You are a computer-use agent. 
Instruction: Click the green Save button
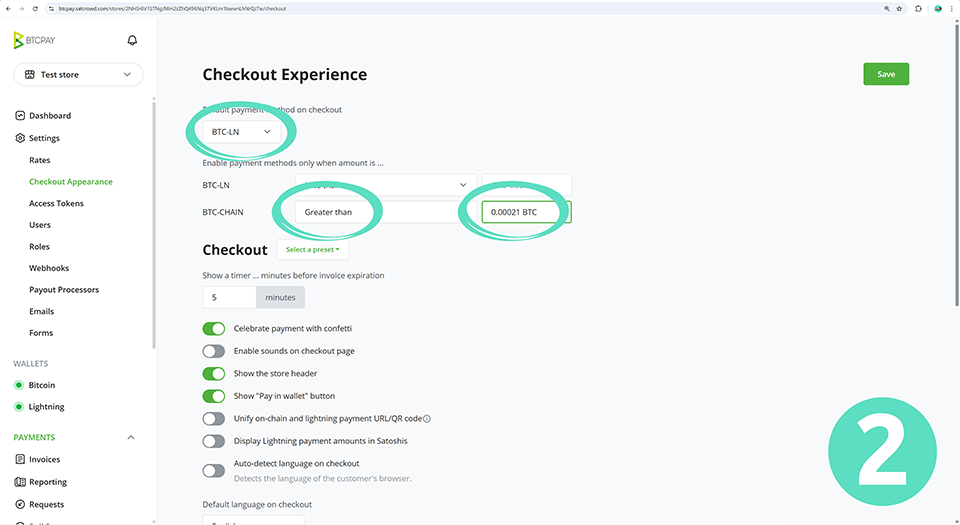[886, 74]
